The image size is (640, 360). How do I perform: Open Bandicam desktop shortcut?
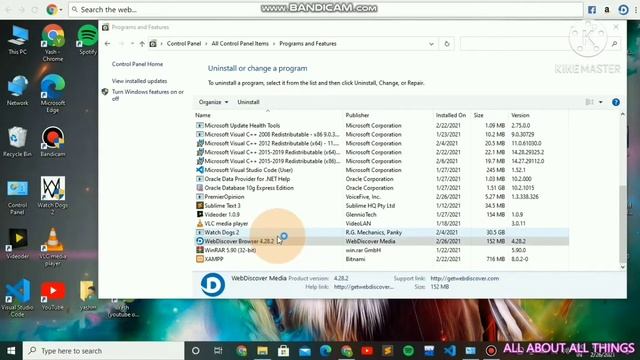(x=53, y=142)
